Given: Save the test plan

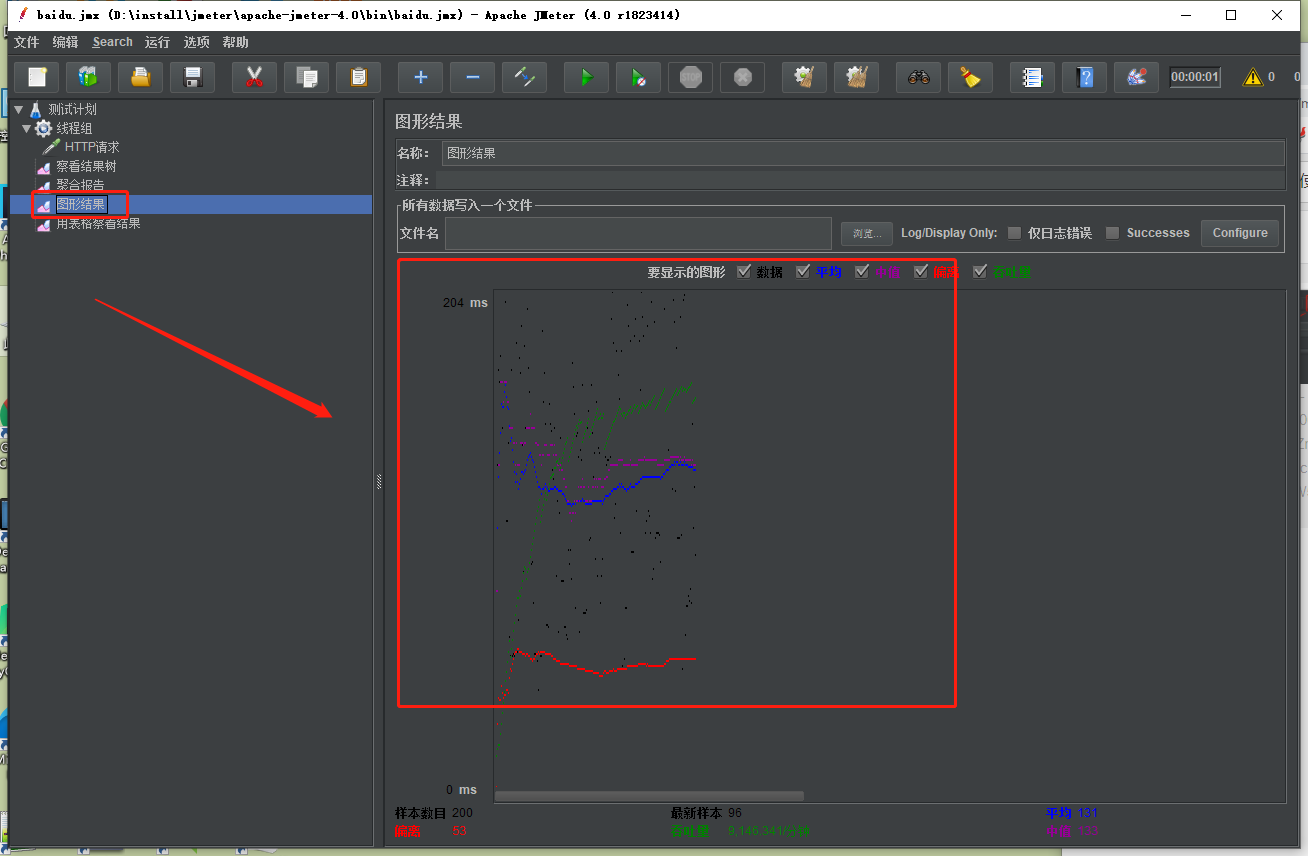Looking at the screenshot, I should [x=193, y=77].
